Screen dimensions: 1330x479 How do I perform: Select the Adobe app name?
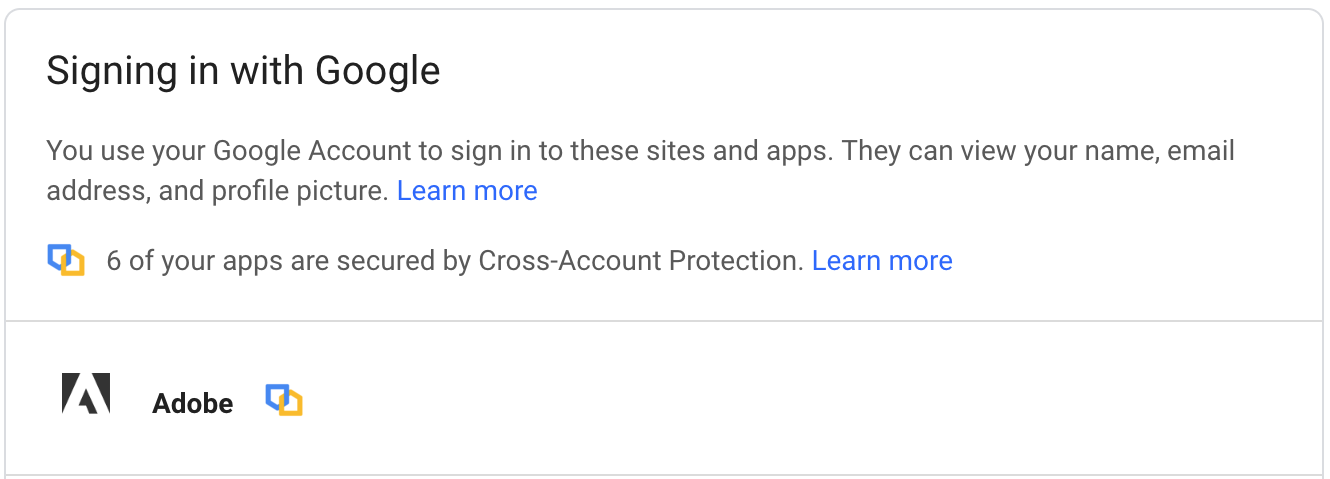click(x=192, y=403)
